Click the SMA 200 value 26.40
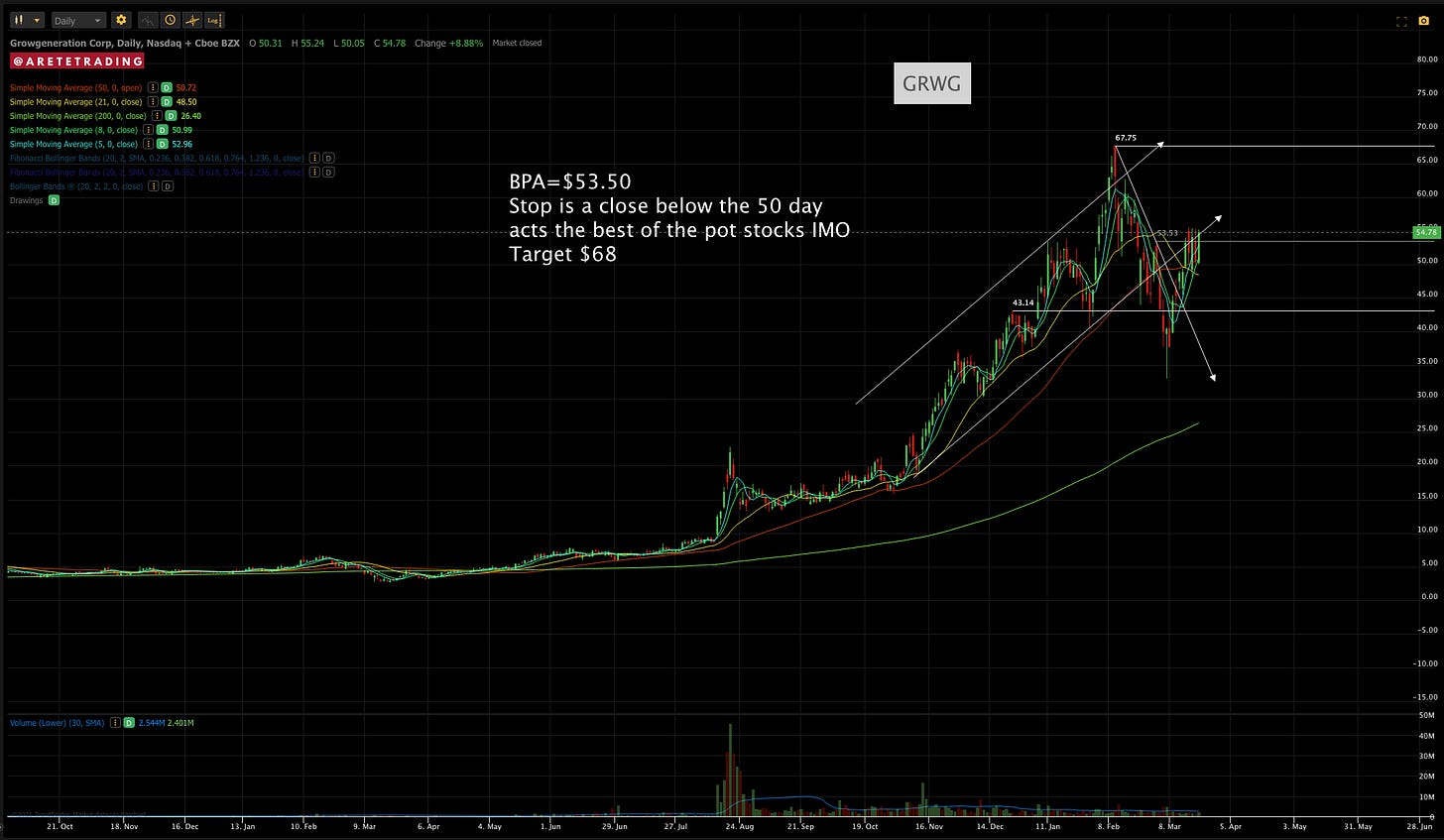1444x840 pixels. click(x=190, y=116)
